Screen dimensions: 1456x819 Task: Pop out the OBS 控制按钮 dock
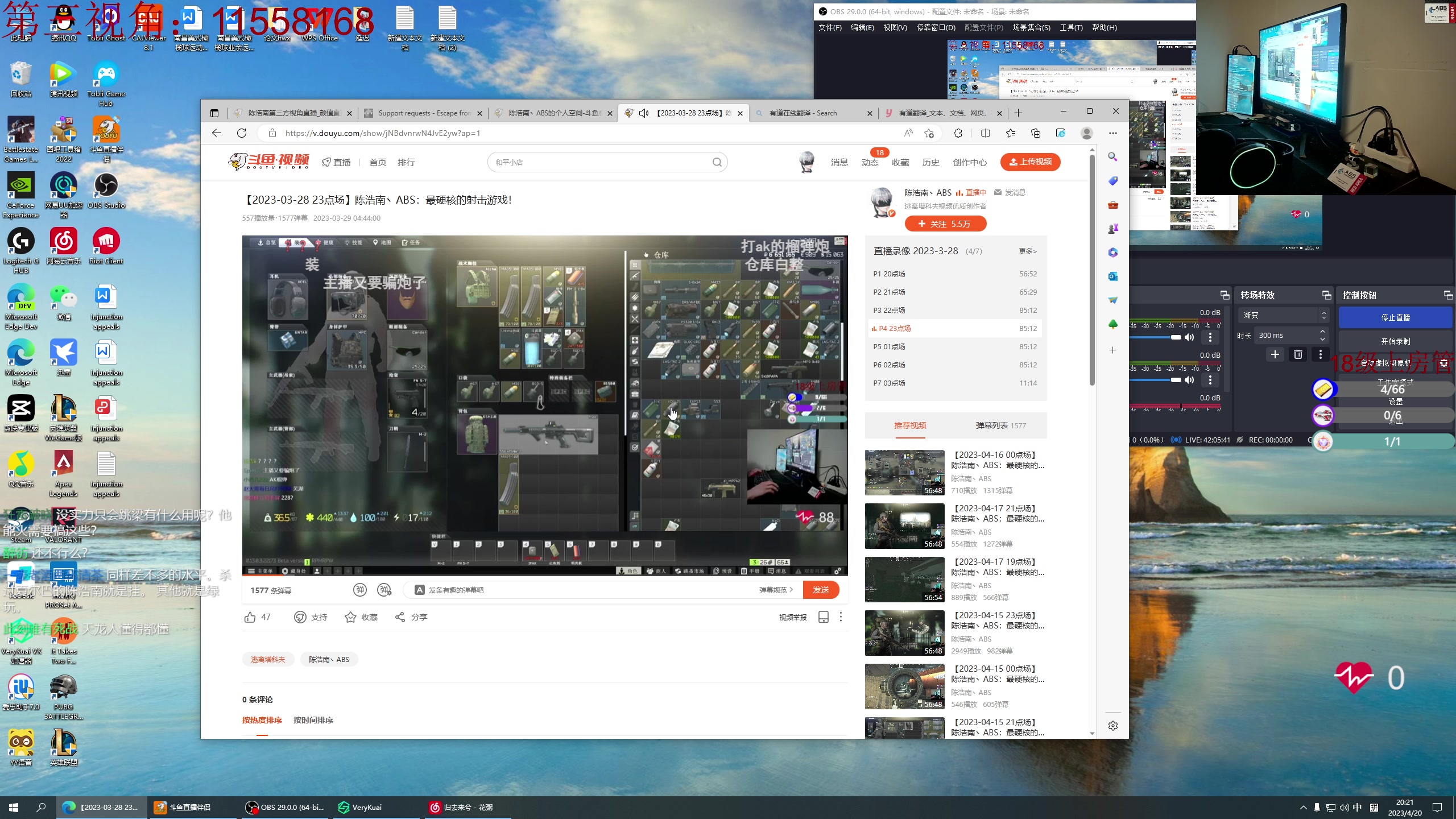click(x=1449, y=295)
